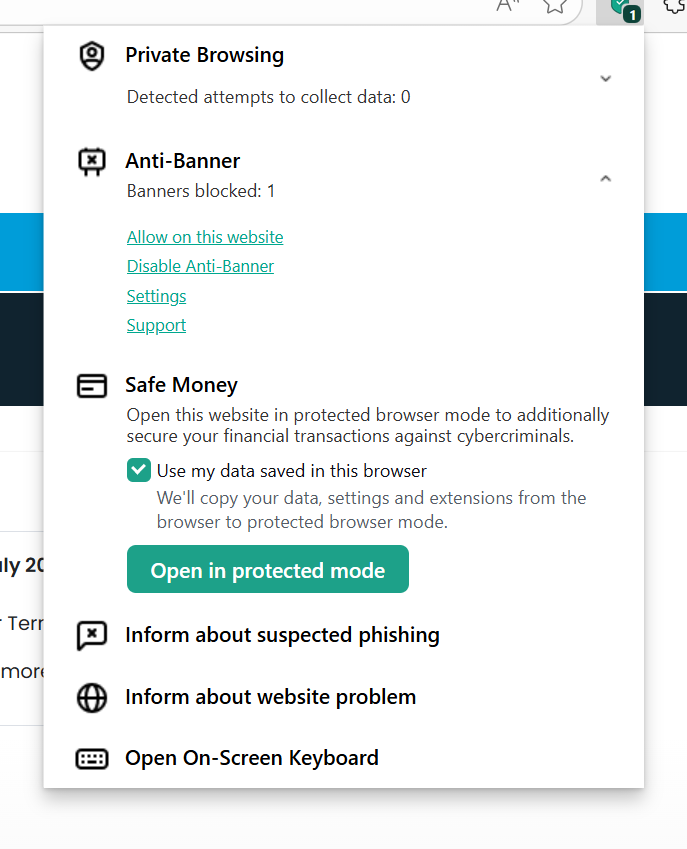This screenshot has width=687, height=849.
Task: Click the text size icon in the toolbar
Action: [x=506, y=8]
